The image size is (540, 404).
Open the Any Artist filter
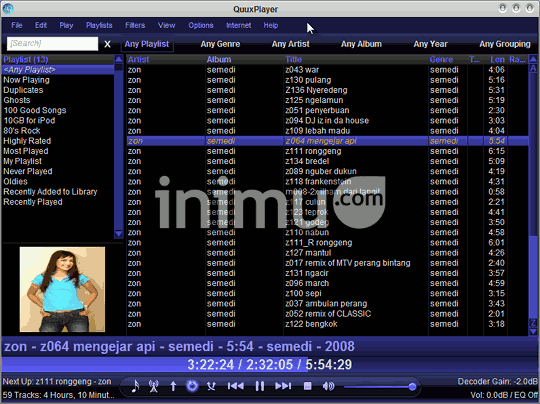(291, 44)
